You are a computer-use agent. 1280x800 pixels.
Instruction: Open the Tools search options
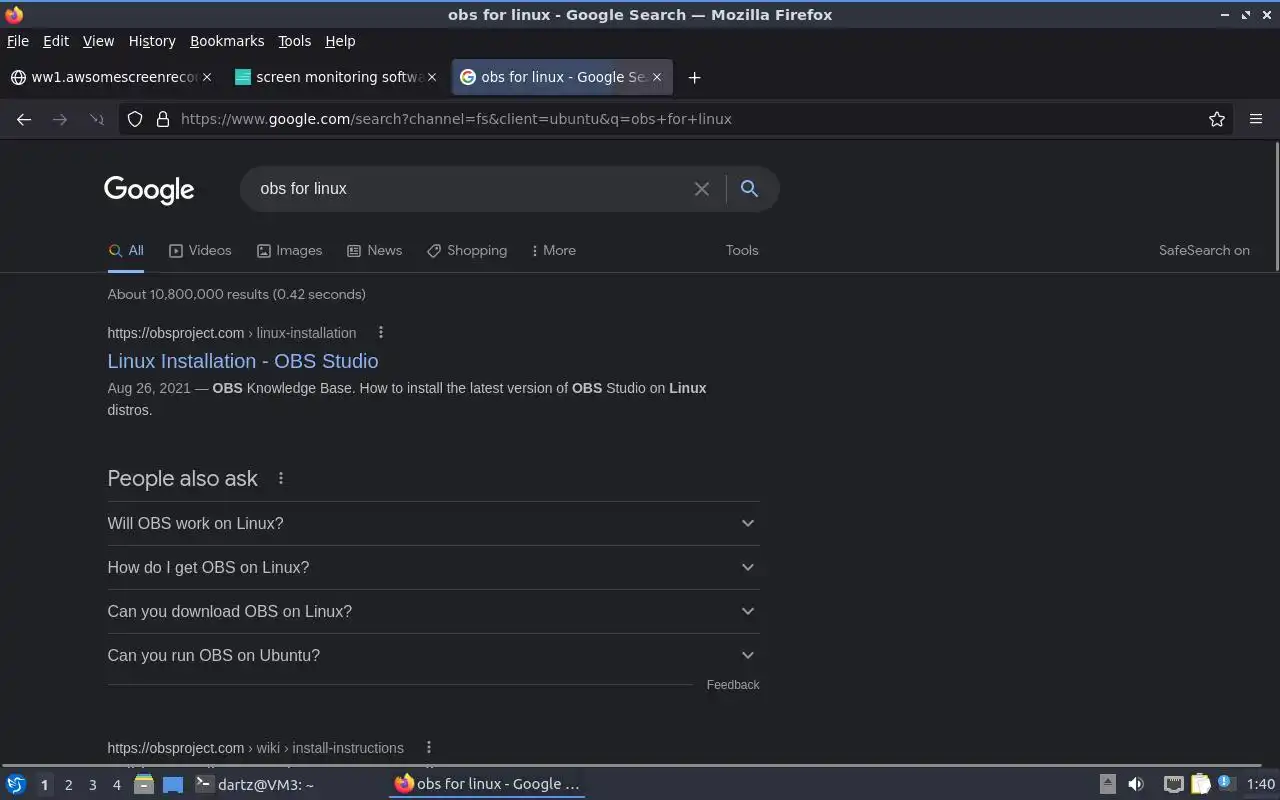742,250
